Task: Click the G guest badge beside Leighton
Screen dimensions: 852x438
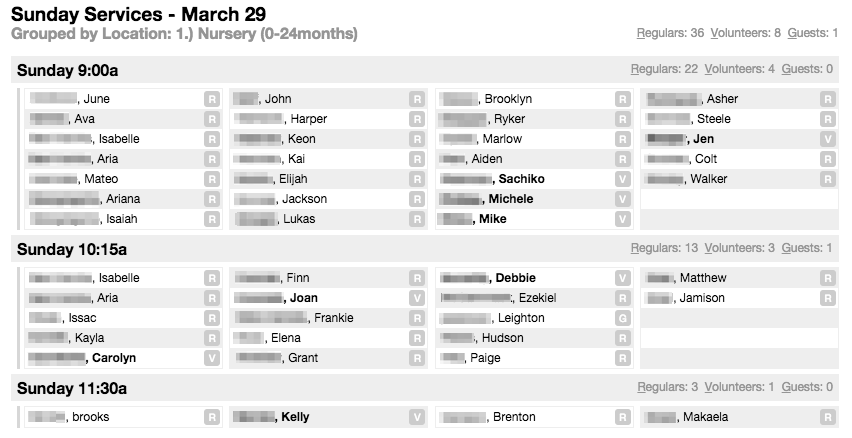Action: tap(623, 318)
